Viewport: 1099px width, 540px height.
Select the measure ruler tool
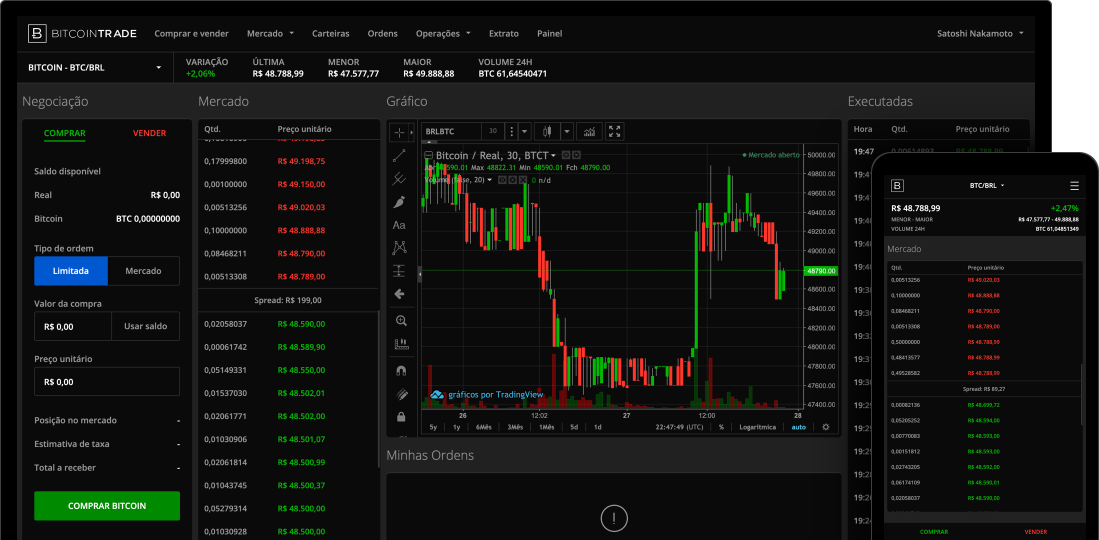[401, 344]
